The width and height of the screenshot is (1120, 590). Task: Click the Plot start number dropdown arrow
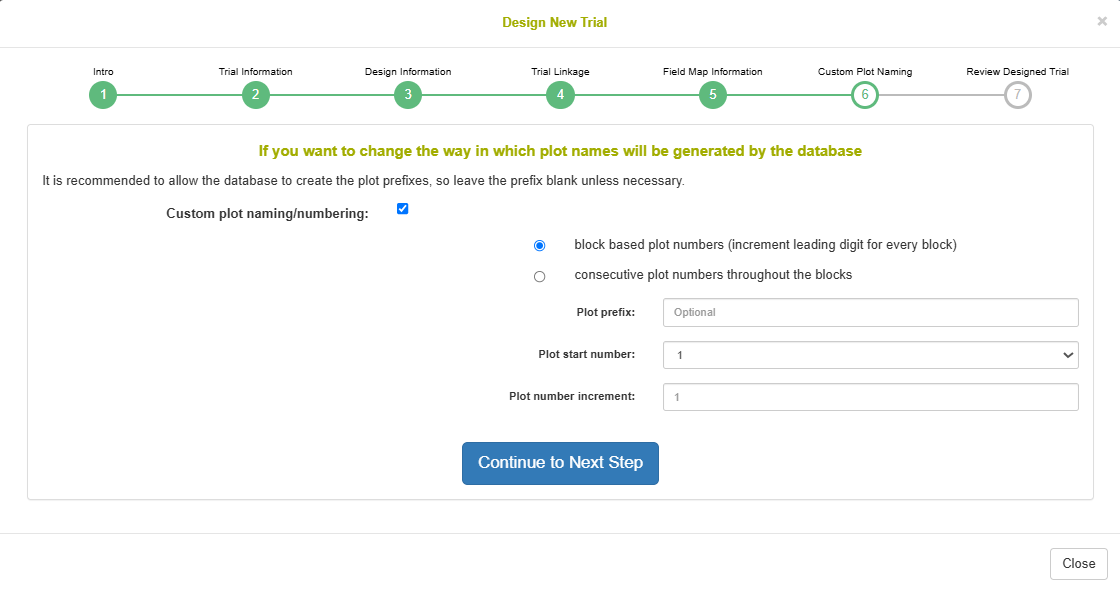[x=1068, y=355]
